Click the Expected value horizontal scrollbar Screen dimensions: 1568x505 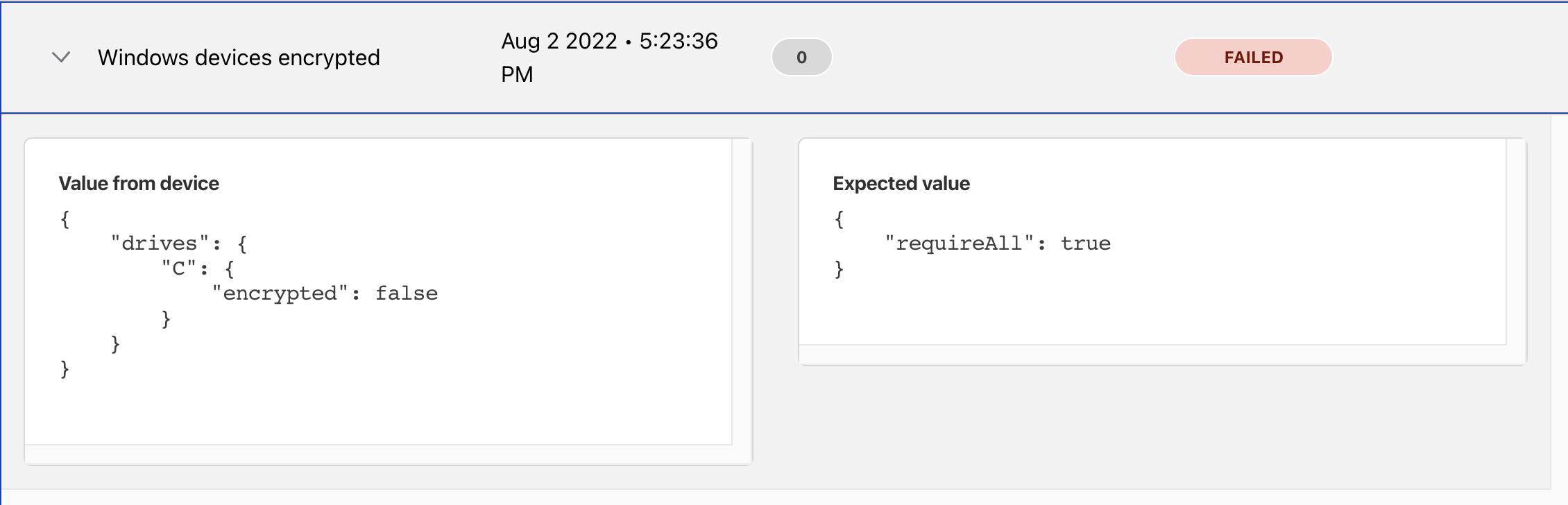point(1152,354)
